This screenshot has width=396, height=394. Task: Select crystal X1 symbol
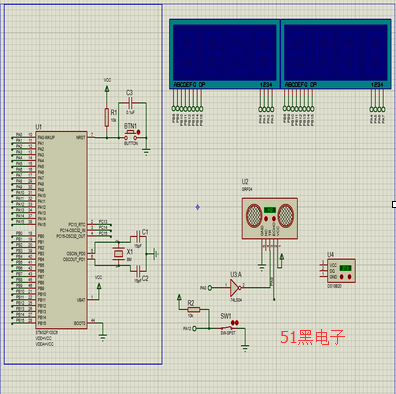[x=118, y=254]
